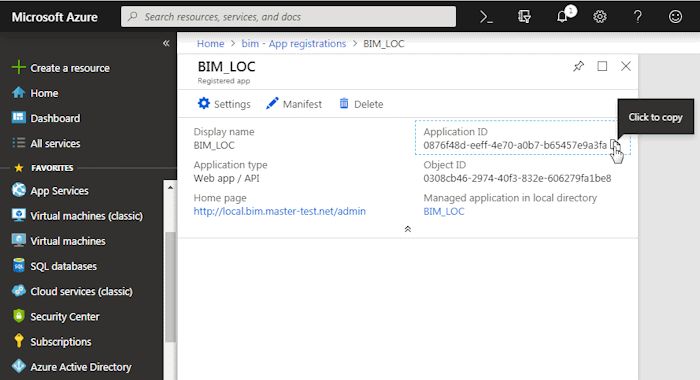
Task: Maximize the BIM_LOC blade
Action: [x=602, y=66]
